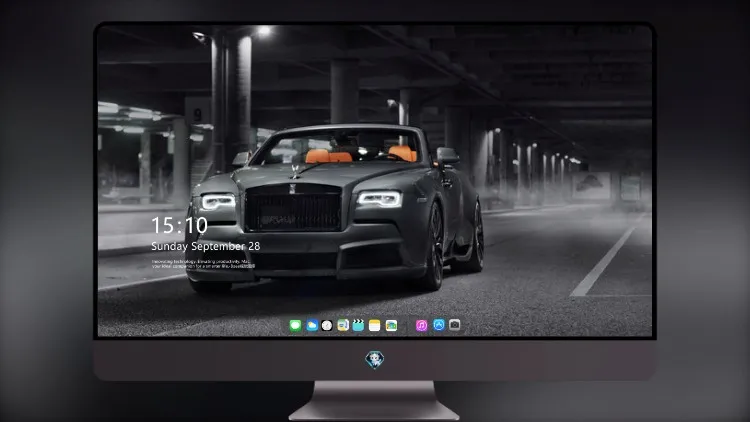Click the Sunday September 28 date text

click(206, 246)
